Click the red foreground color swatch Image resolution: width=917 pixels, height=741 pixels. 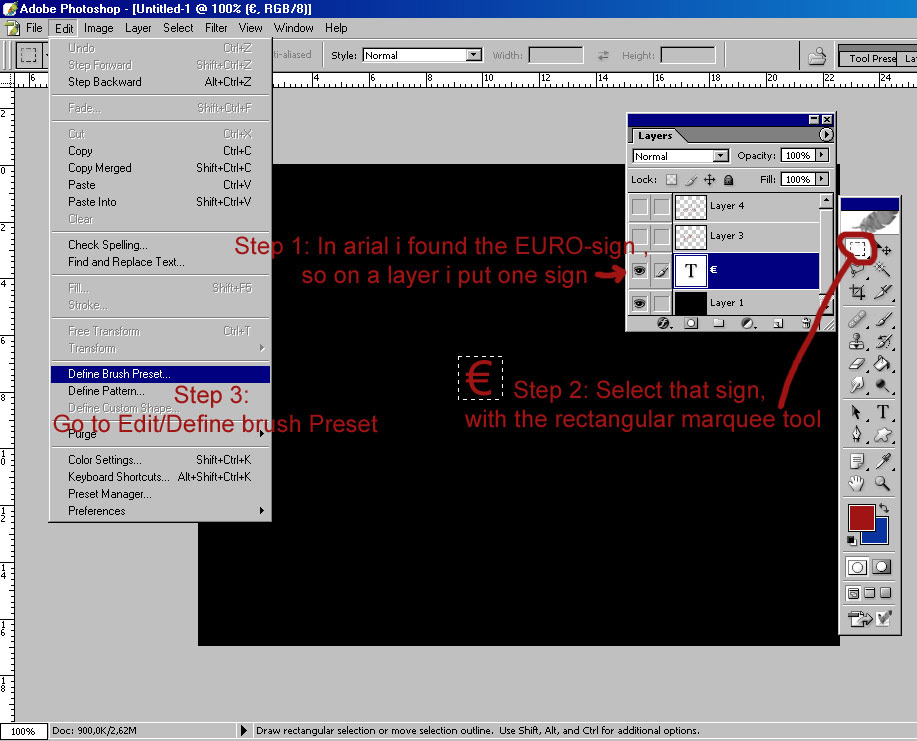(x=860, y=518)
